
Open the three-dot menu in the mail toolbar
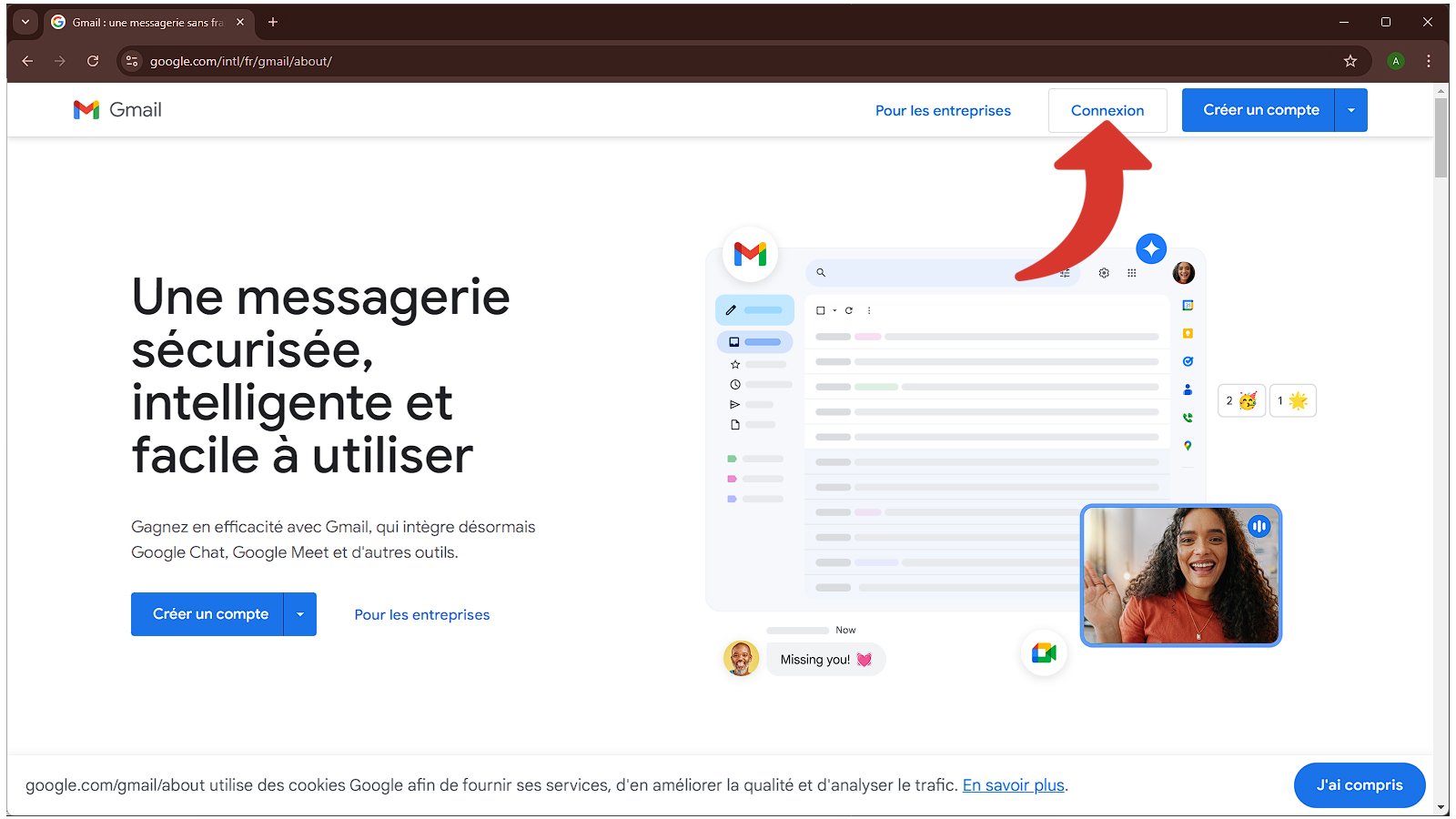869,310
